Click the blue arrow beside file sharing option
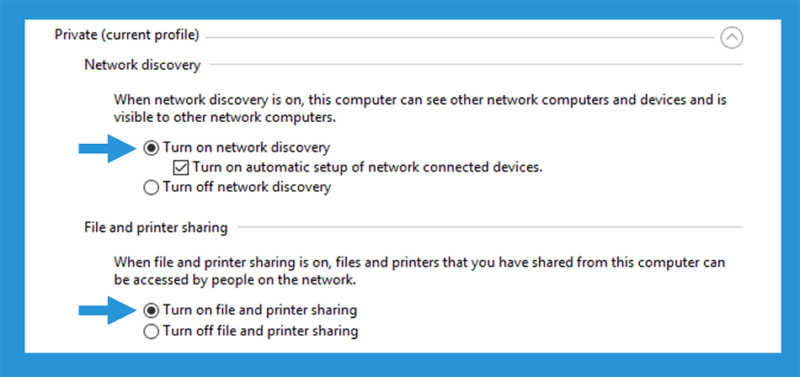 107,310
